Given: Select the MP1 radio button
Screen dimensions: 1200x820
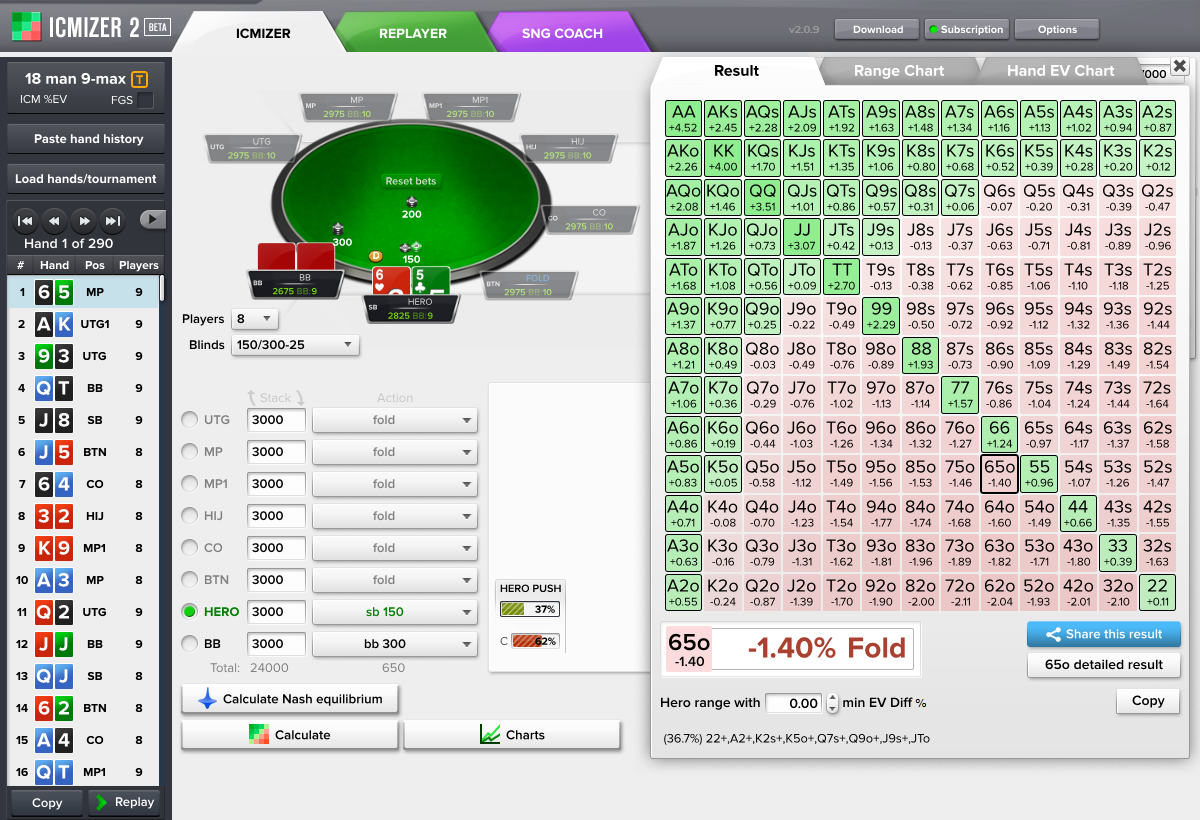Looking at the screenshot, I should tap(189, 484).
